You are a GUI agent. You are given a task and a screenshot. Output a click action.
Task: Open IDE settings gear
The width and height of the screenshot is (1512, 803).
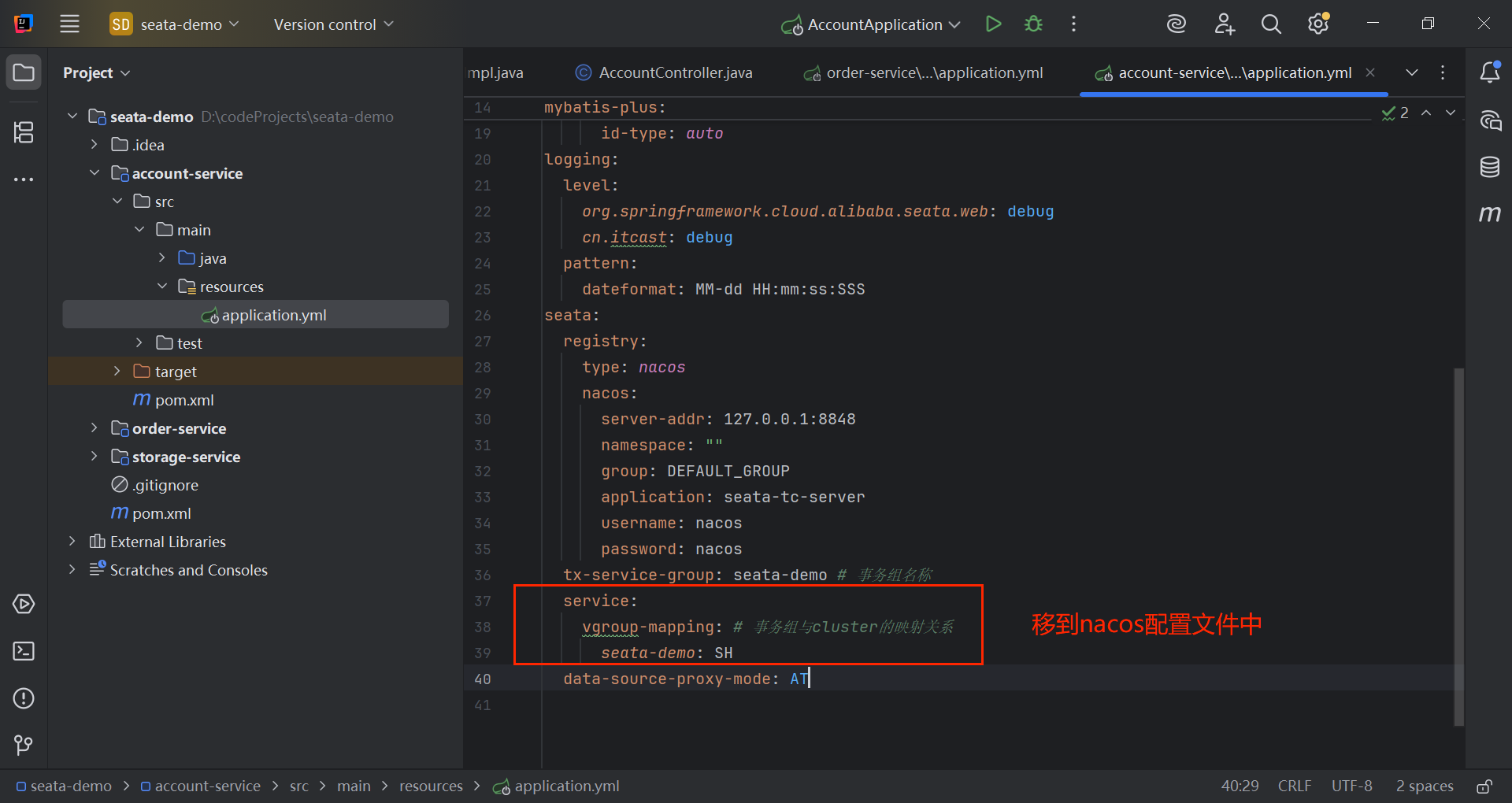tap(1318, 24)
